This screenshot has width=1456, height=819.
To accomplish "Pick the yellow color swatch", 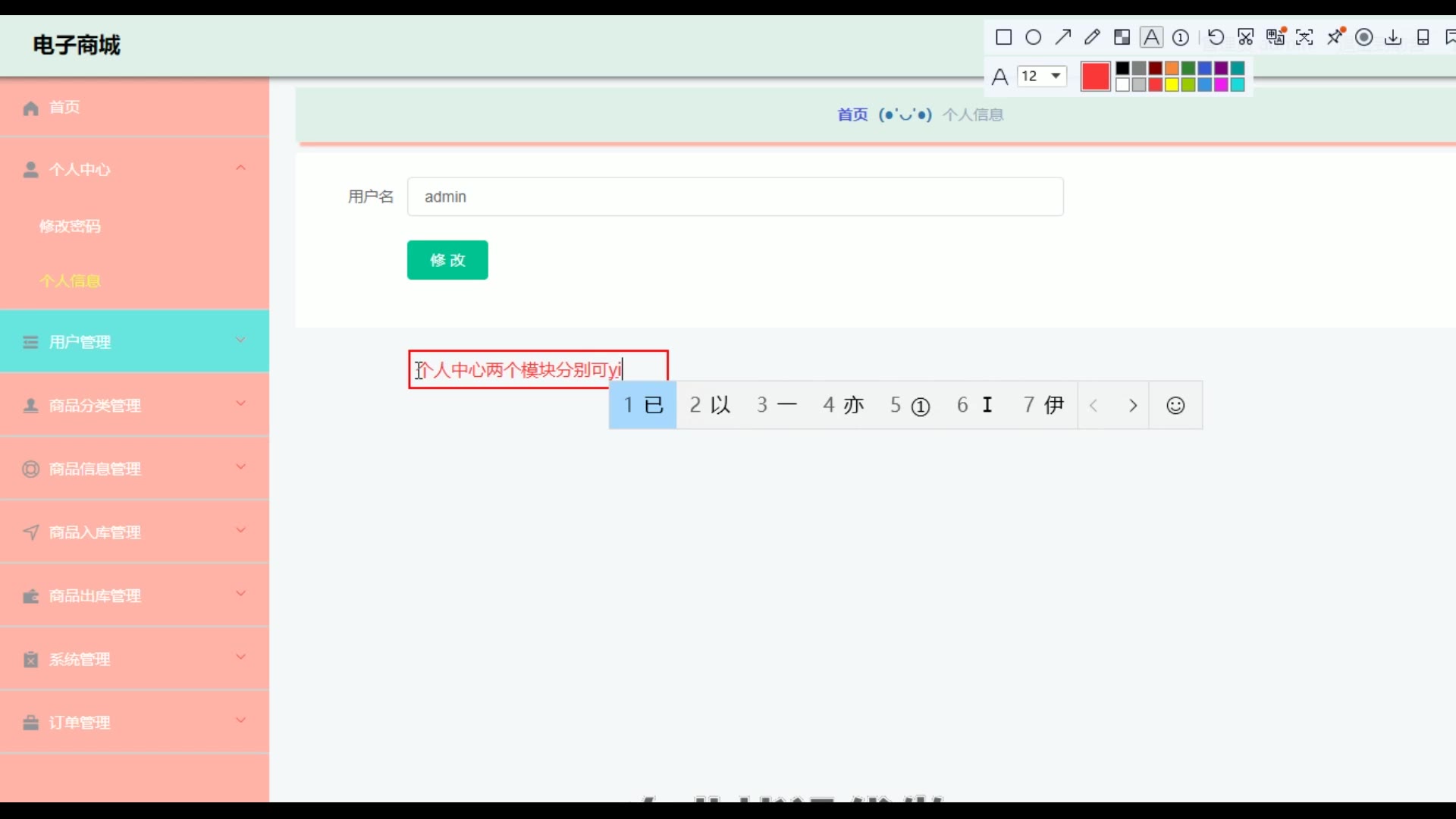I will pos(1172,84).
